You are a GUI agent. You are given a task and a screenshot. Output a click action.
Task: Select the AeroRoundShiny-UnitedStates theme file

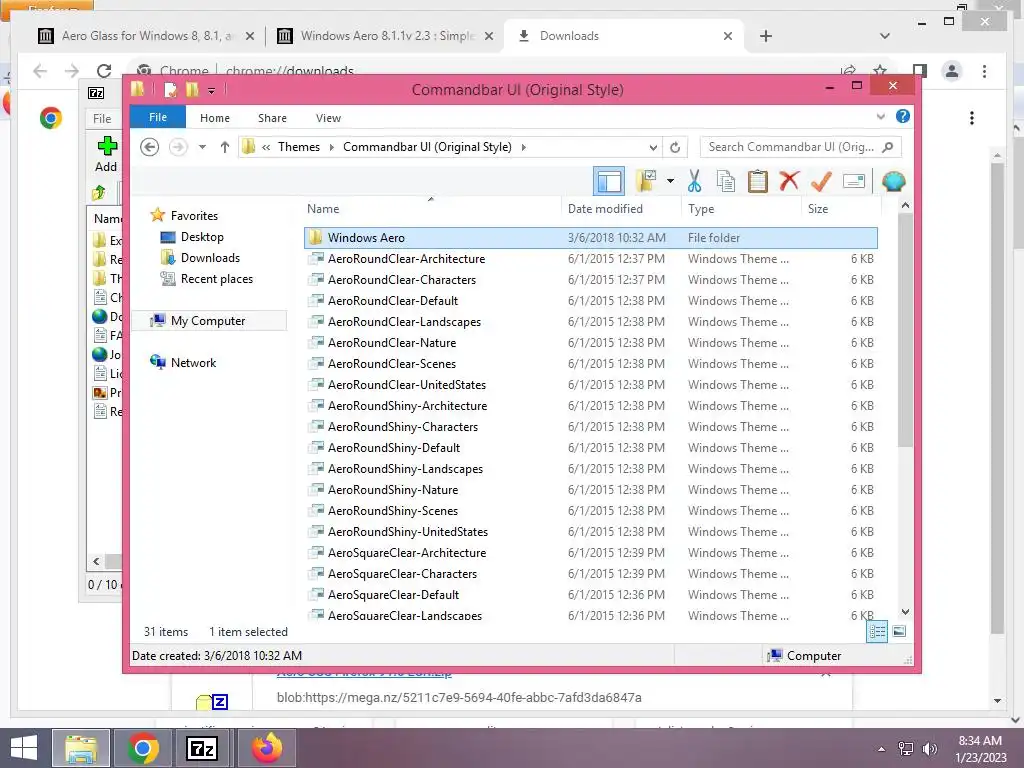591,532
